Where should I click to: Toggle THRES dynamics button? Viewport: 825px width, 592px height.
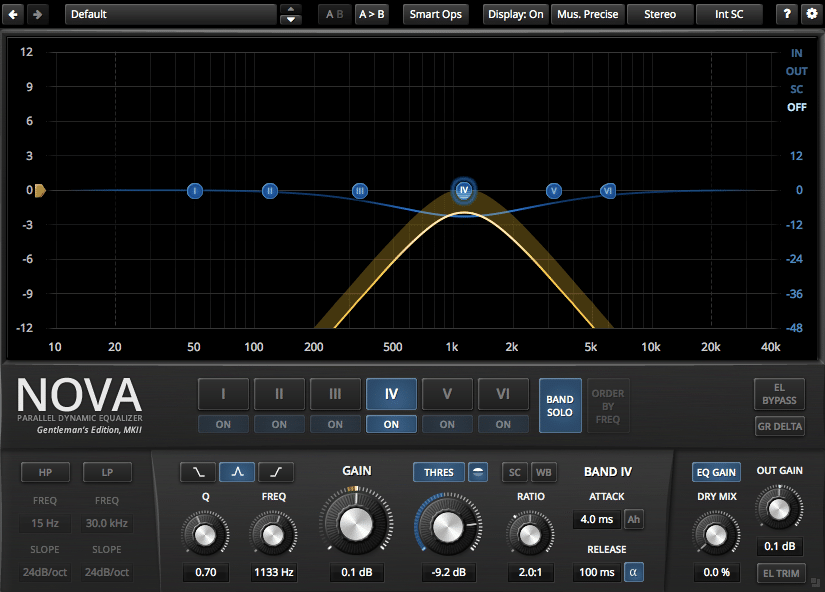click(439, 472)
